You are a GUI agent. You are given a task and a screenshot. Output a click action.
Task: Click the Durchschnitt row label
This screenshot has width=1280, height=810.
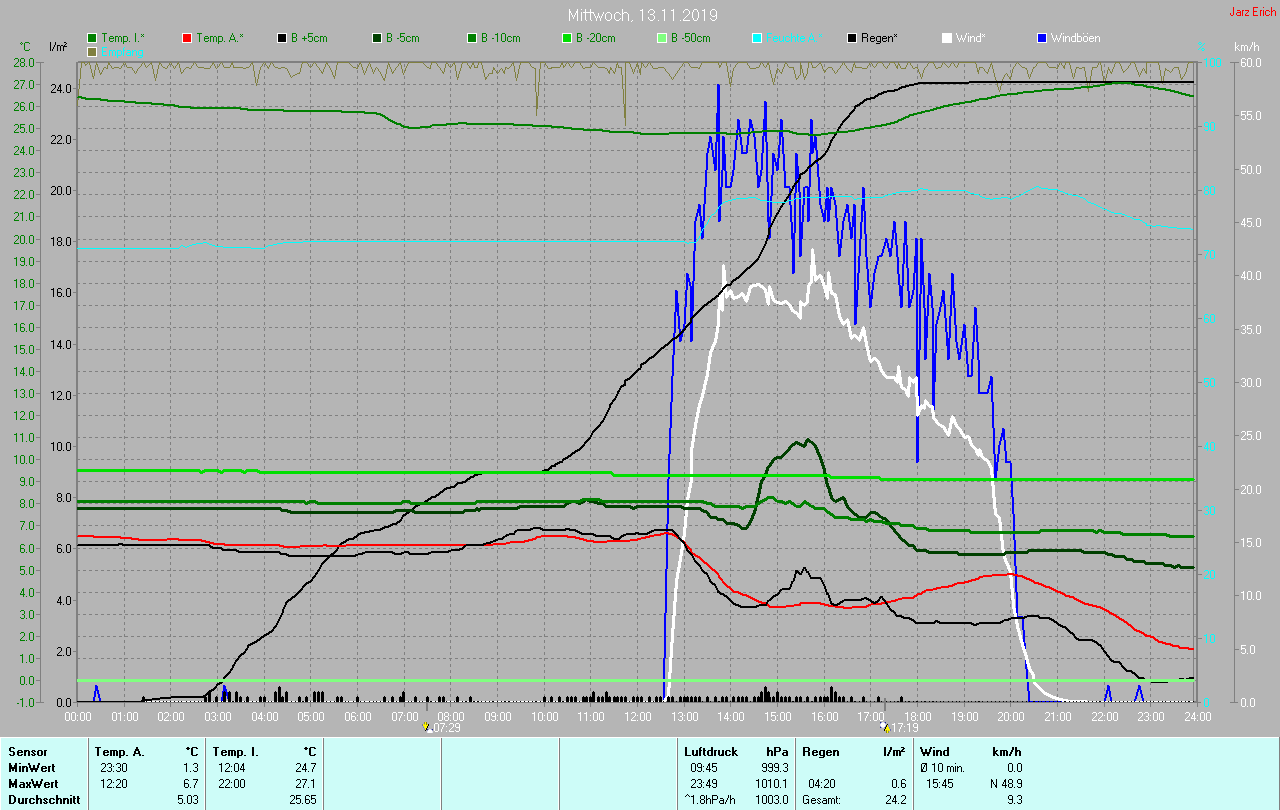click(x=44, y=799)
